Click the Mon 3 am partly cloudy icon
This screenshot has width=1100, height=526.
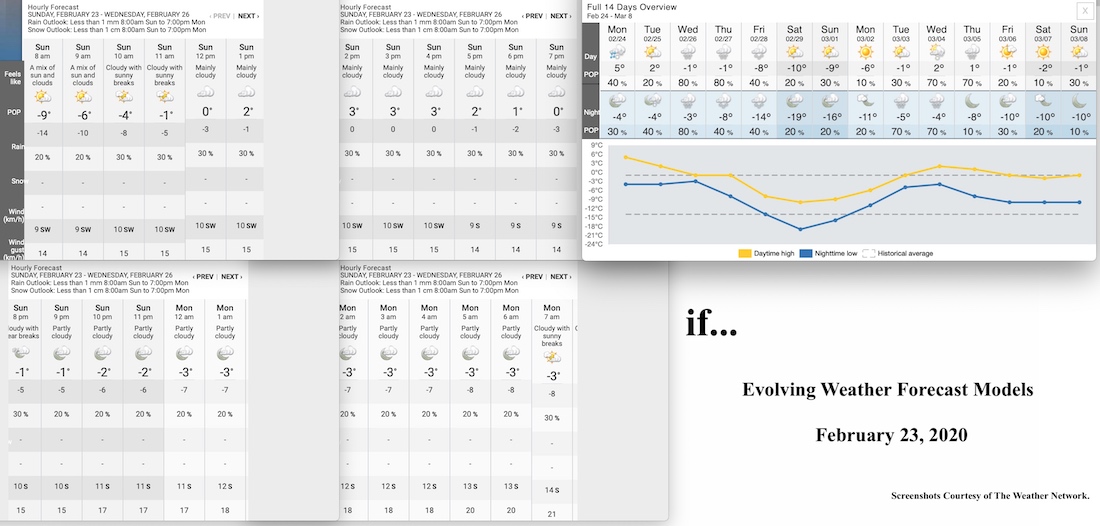[x=389, y=353]
